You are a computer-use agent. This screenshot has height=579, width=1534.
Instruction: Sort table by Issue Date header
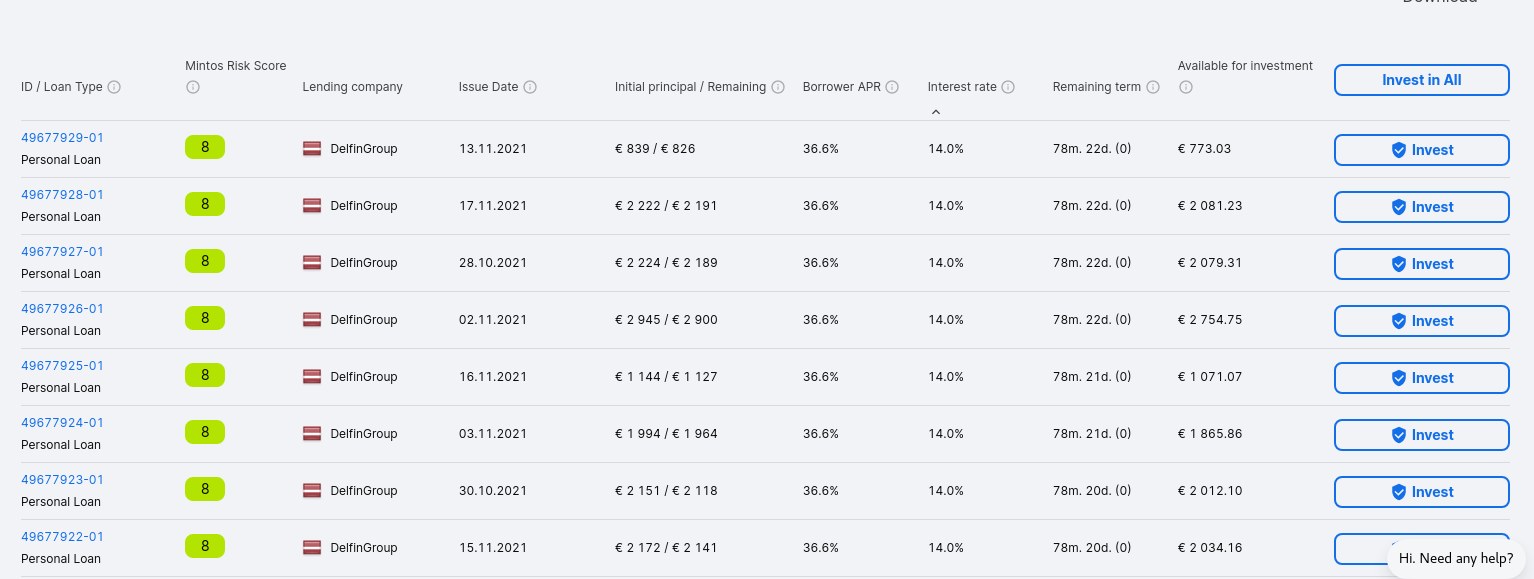tap(488, 87)
